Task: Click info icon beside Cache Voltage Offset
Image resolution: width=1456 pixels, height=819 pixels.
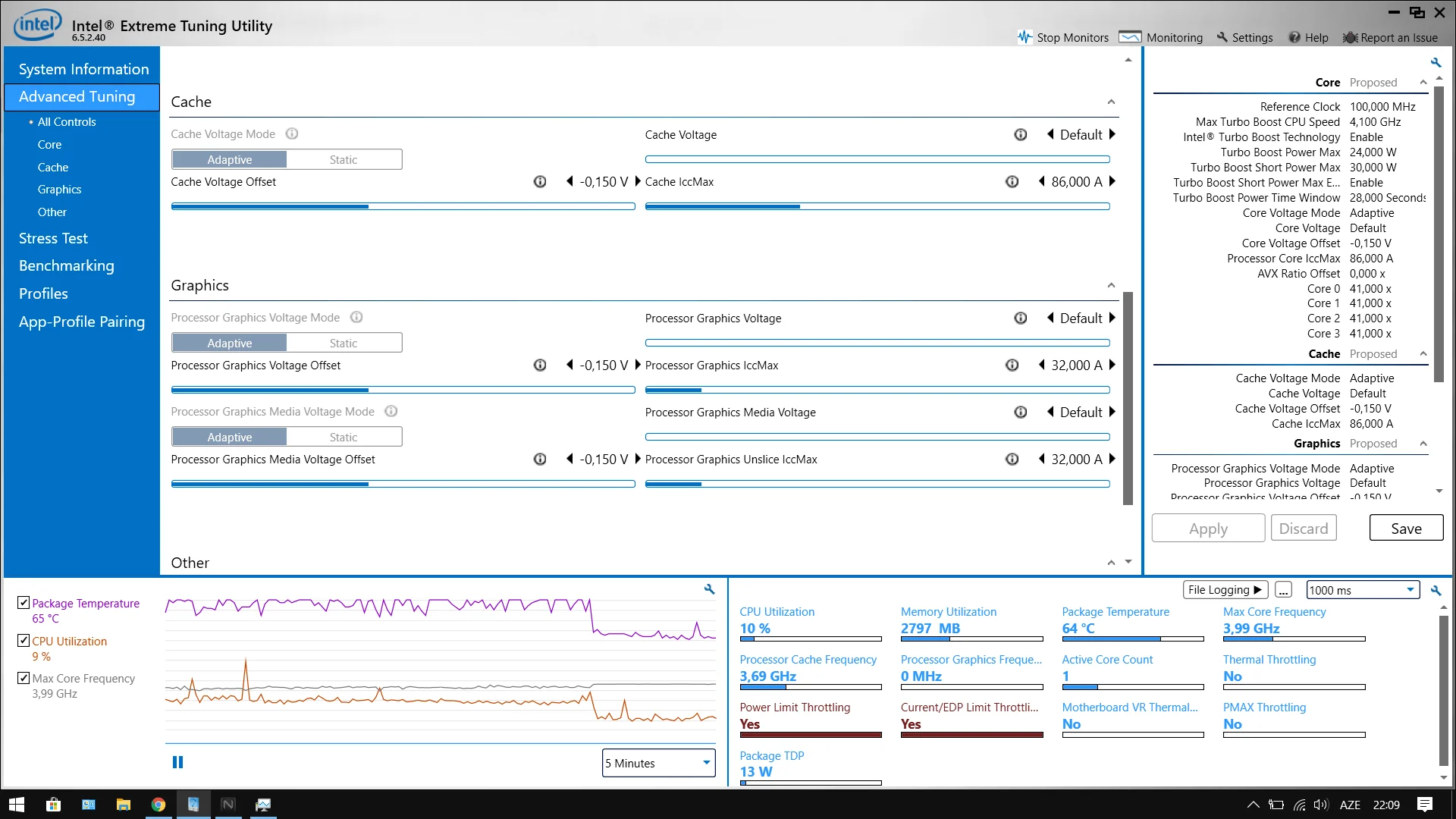Action: tap(540, 182)
